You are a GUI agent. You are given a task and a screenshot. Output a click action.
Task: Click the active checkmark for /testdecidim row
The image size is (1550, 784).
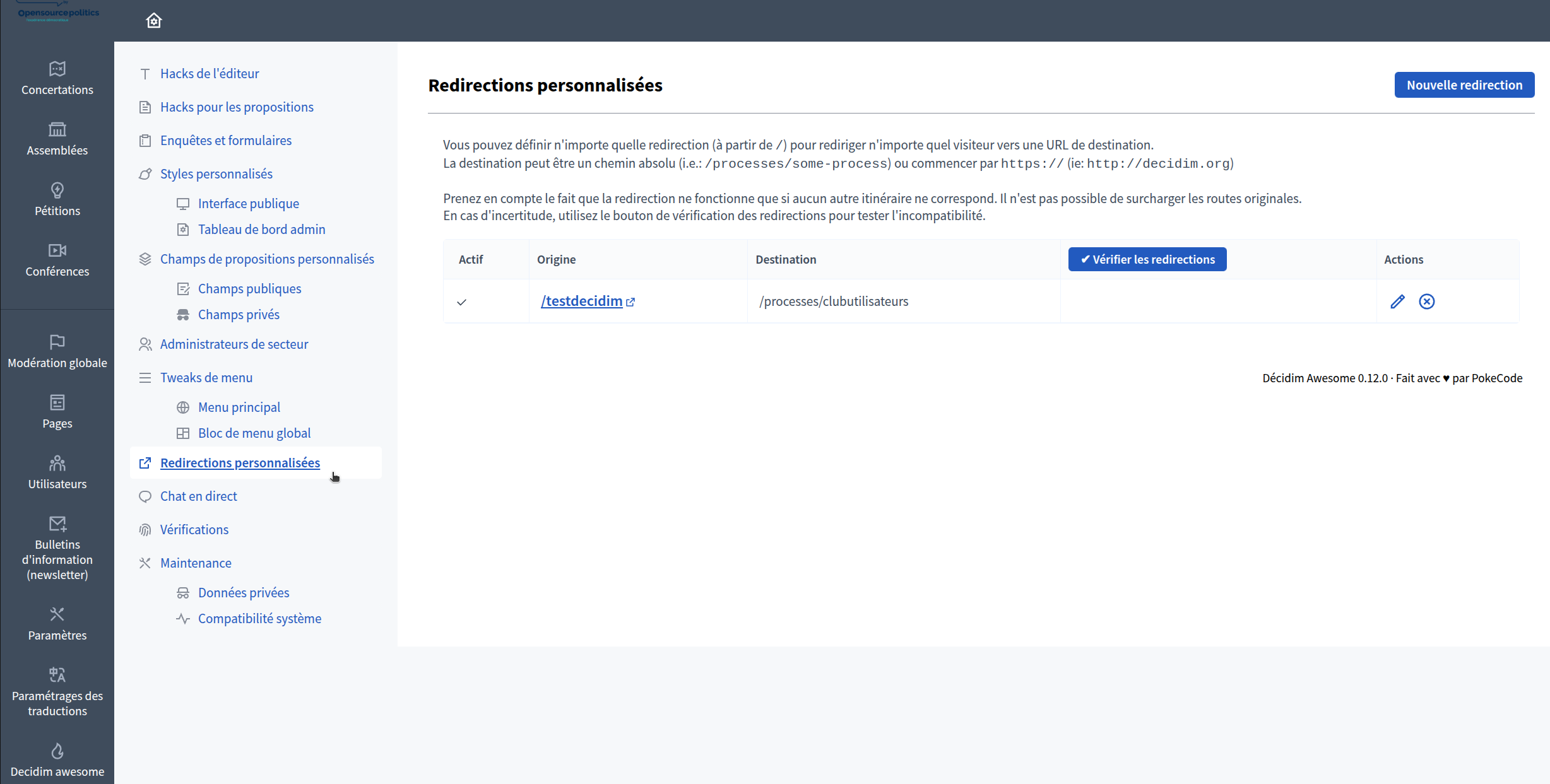[462, 302]
